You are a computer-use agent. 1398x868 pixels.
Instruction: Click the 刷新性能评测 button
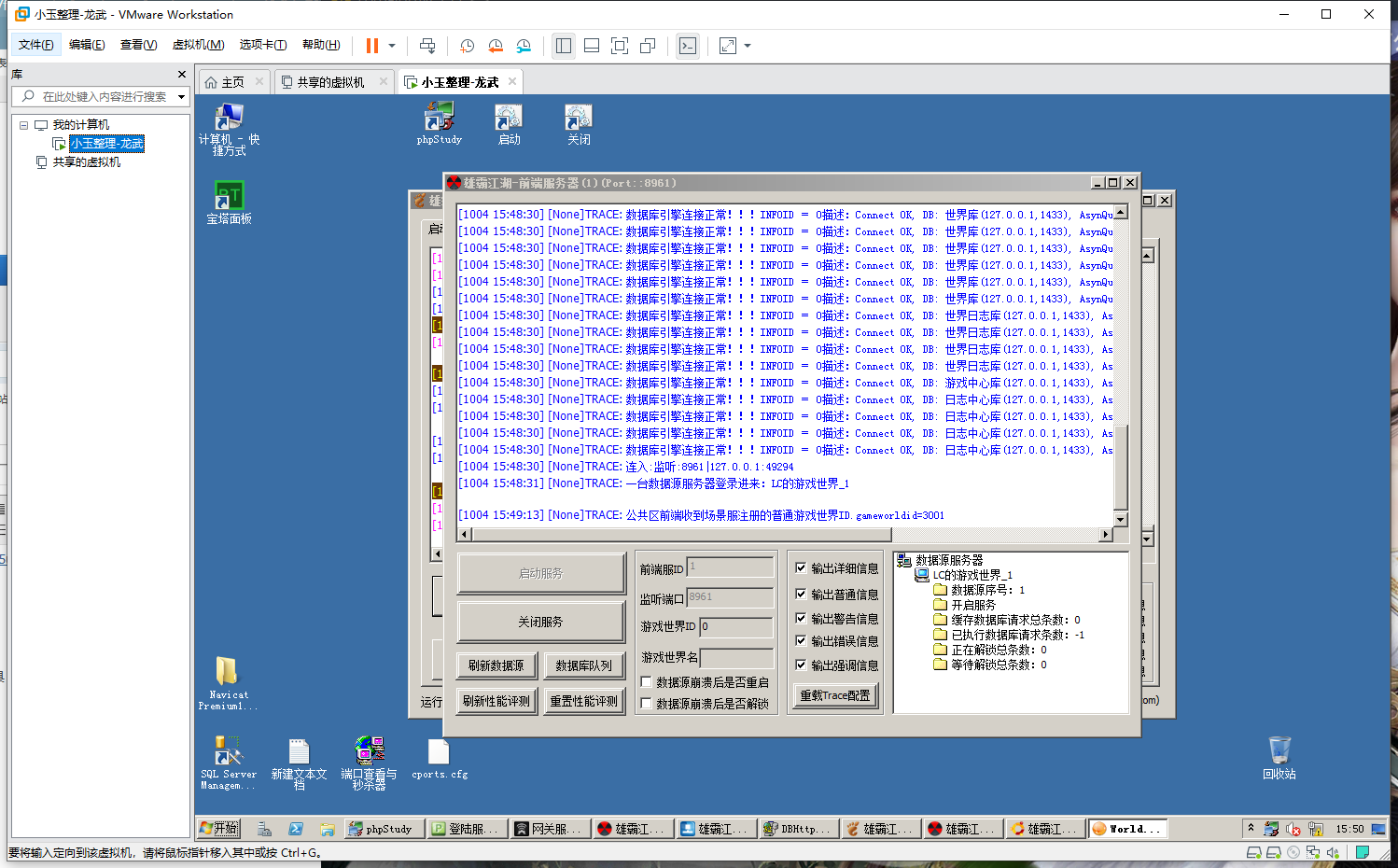pos(496,701)
